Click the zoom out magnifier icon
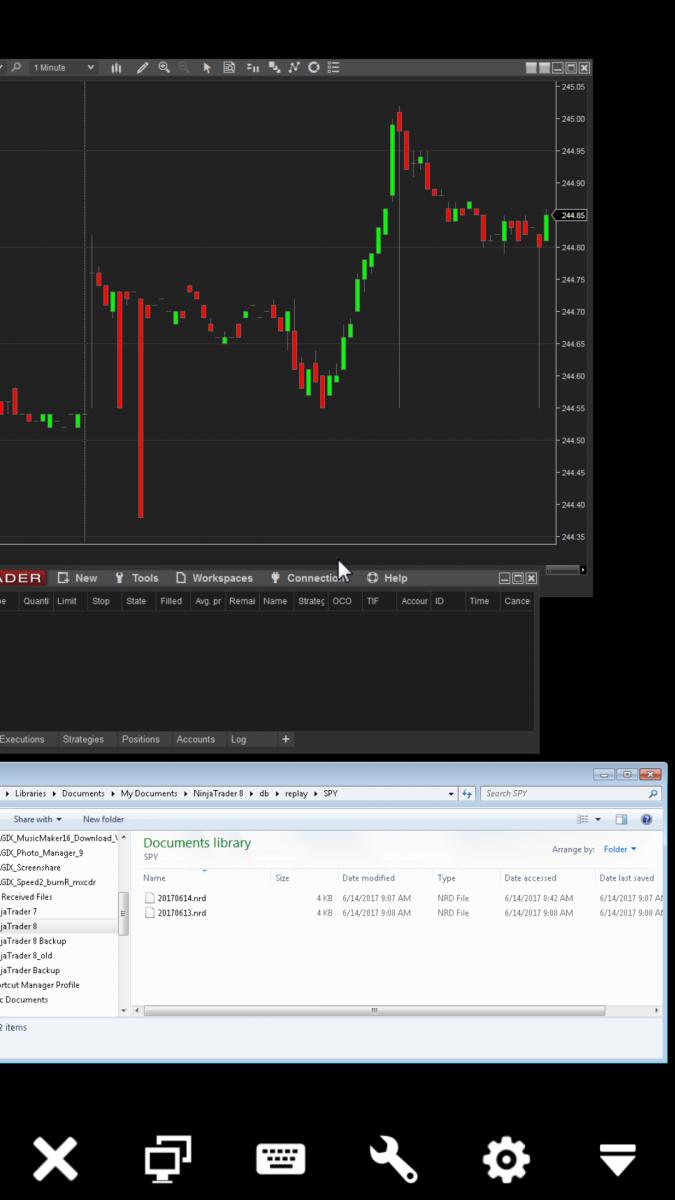Image resolution: width=675 pixels, height=1200 pixels. [184, 68]
